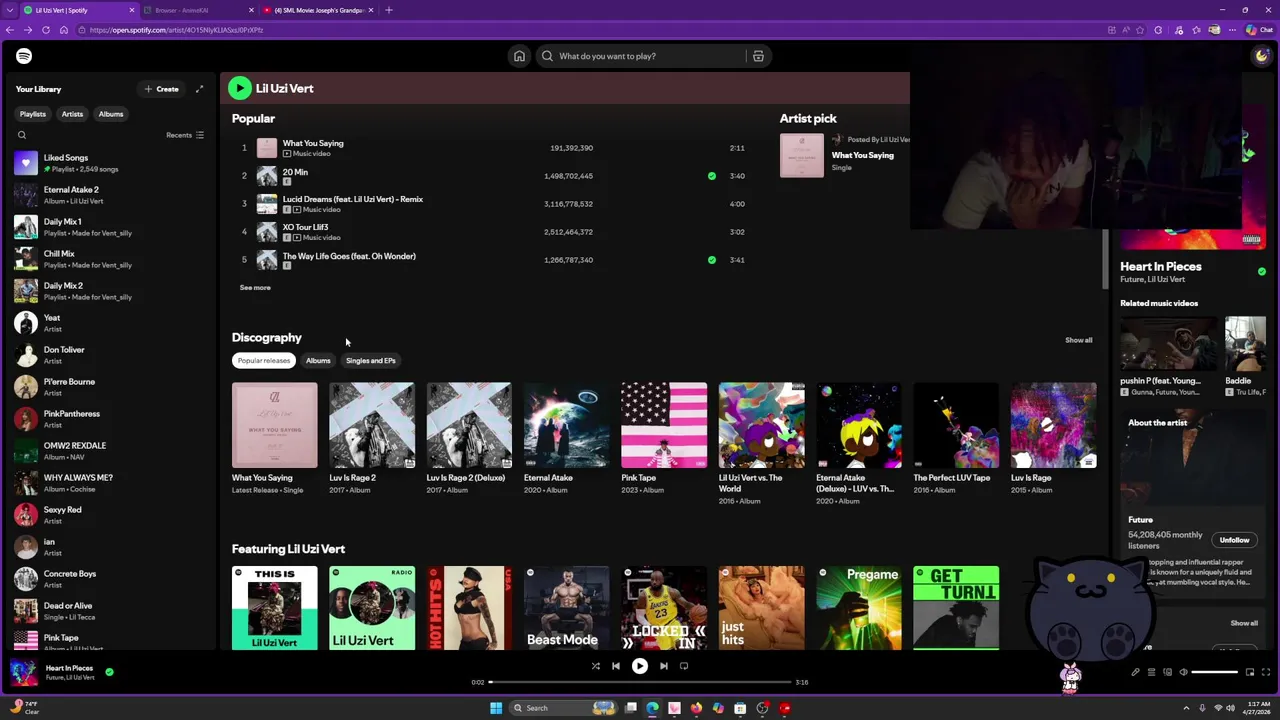
Task: Toggle saved checkmark for Heart In Pieces panel
Action: [1261, 272]
